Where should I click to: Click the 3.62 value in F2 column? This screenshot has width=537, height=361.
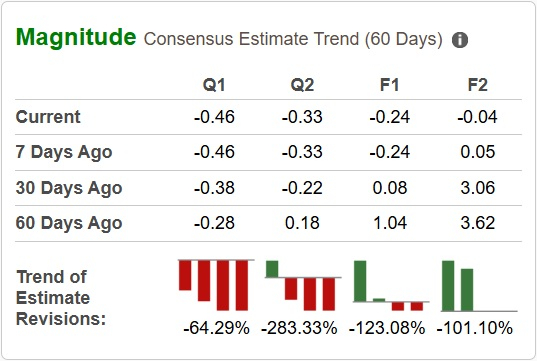tap(478, 223)
